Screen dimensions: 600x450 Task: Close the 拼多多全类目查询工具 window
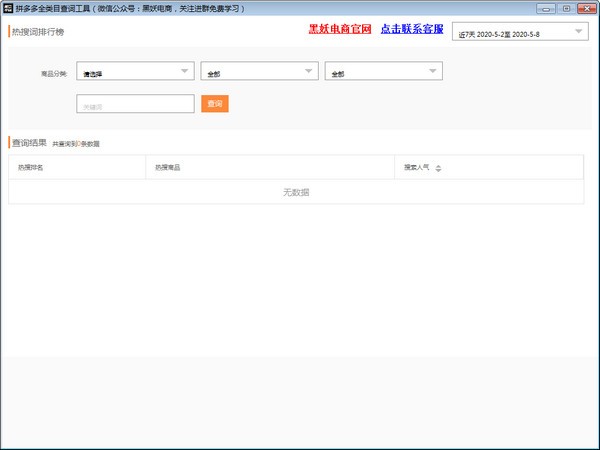586,7
